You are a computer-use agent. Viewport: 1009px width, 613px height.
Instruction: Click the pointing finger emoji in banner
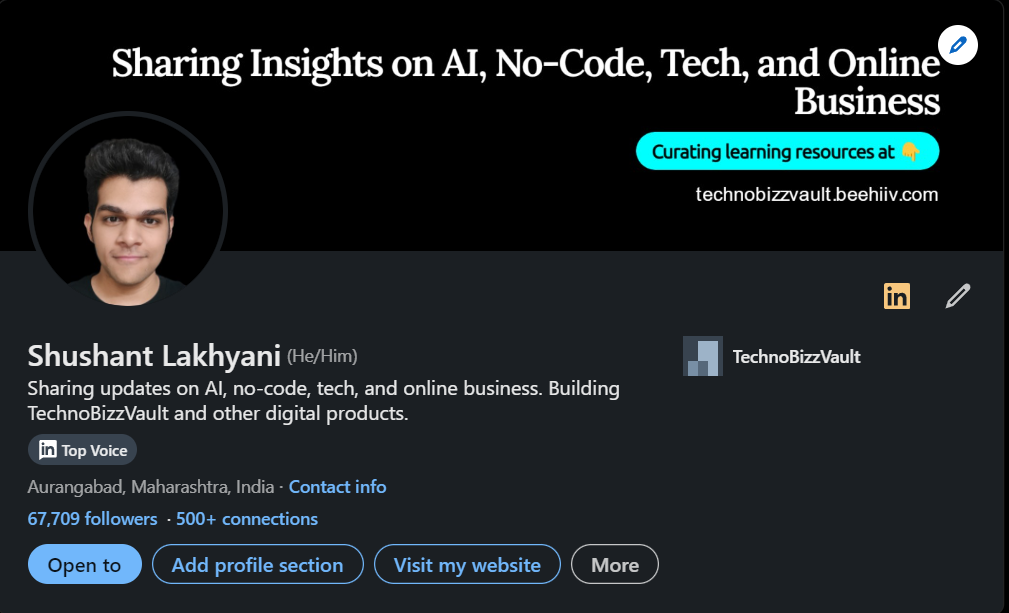[x=909, y=151]
